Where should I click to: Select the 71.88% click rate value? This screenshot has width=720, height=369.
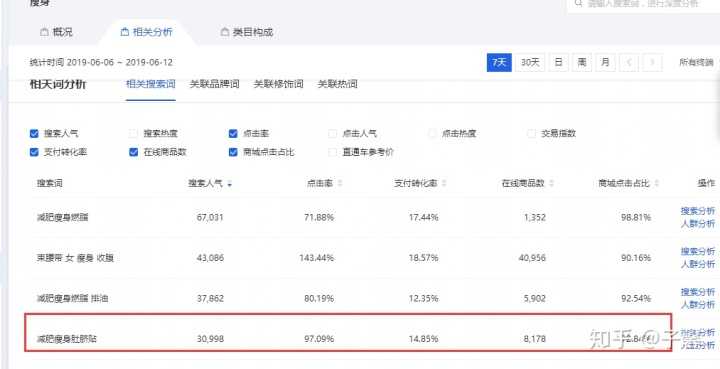(319, 218)
